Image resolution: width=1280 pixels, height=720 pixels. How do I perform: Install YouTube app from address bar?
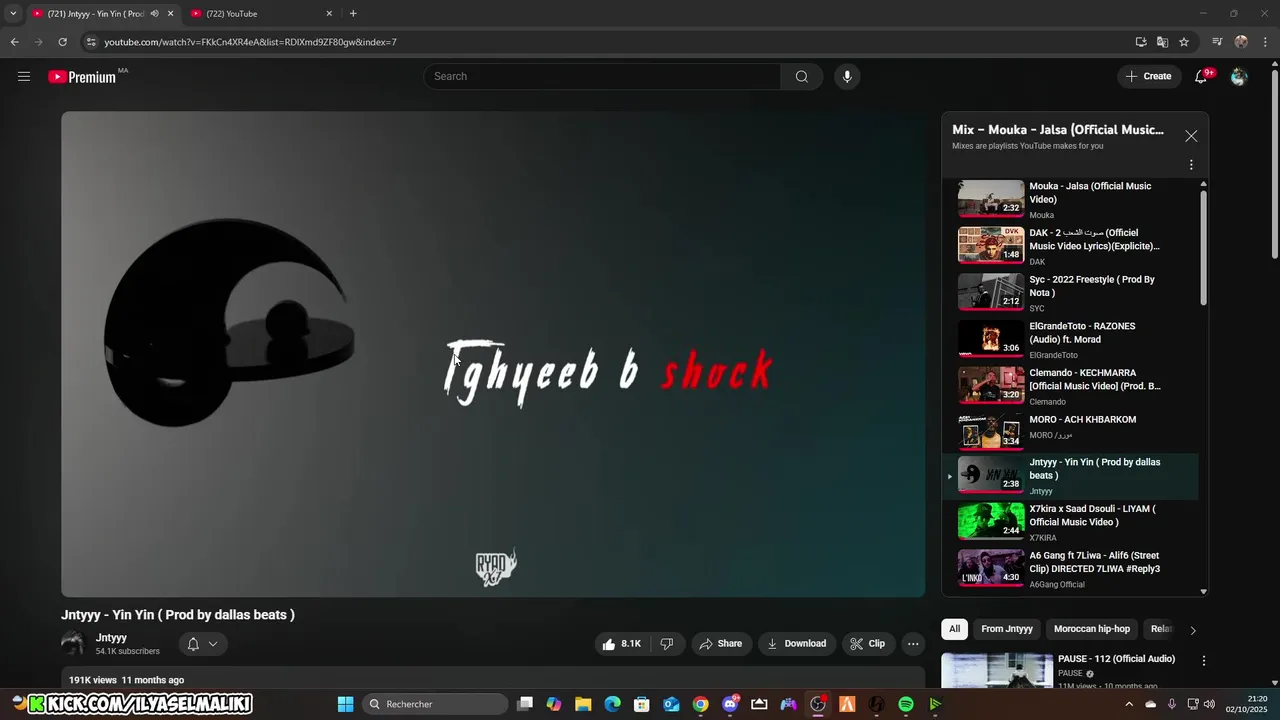pyautogui.click(x=1141, y=42)
